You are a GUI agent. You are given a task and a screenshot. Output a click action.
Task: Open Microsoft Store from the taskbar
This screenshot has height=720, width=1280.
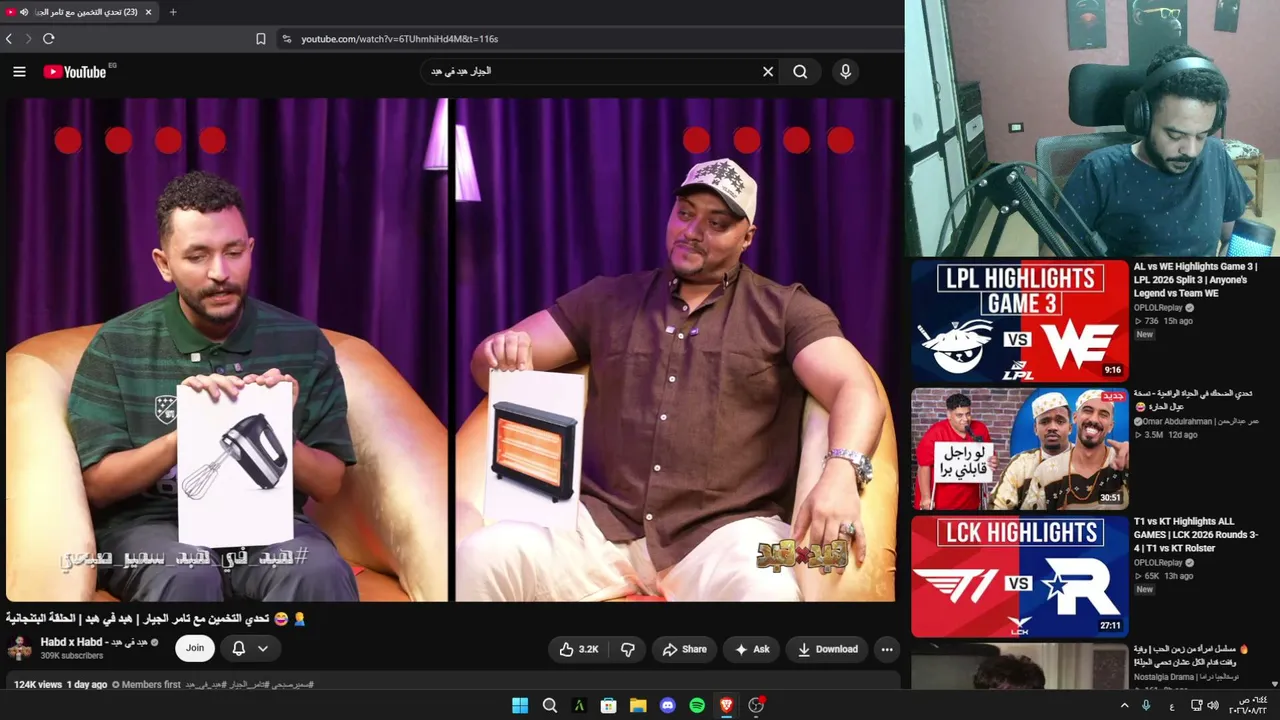click(608, 705)
